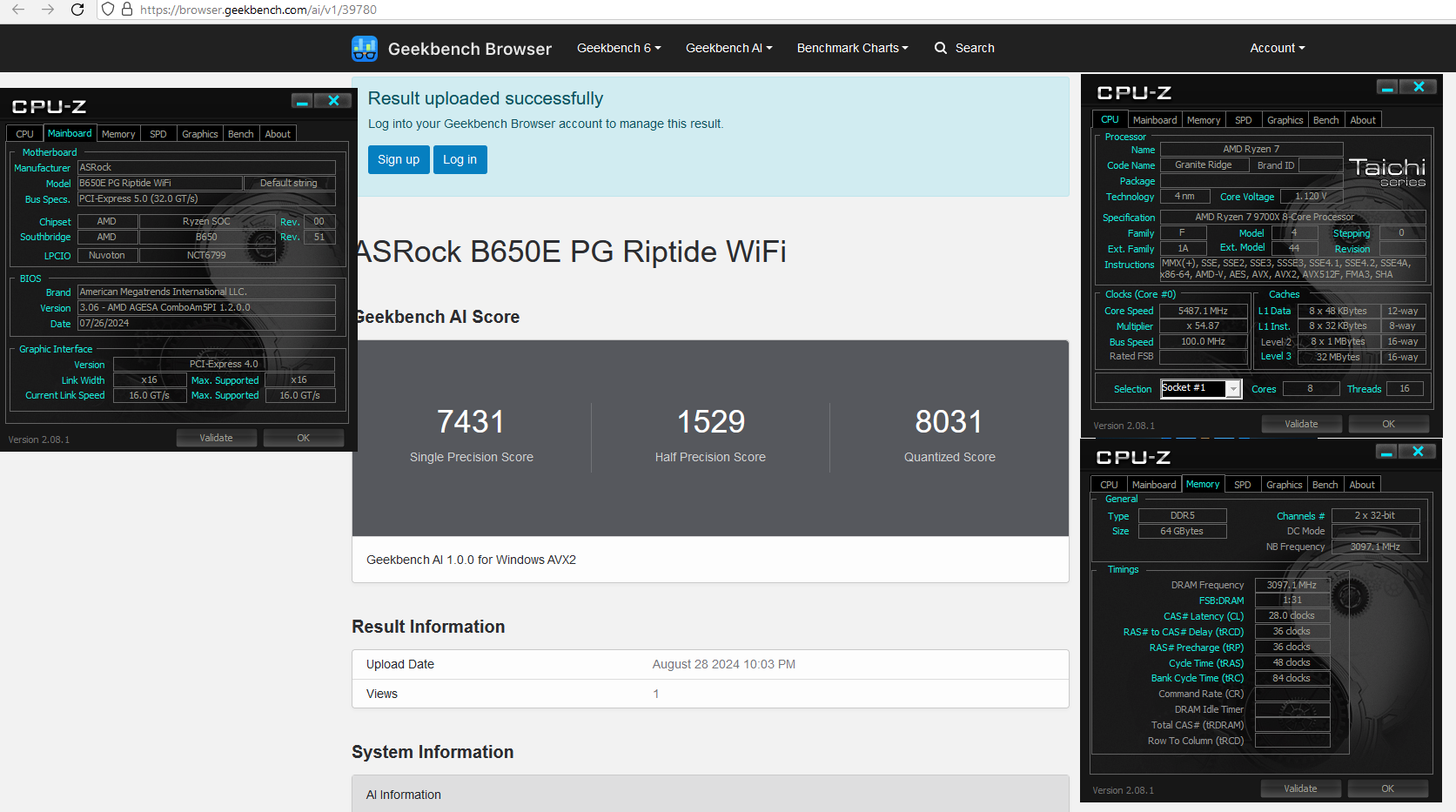The width and height of the screenshot is (1456, 812).
Task: Select Bench tab in top-right CPU-Z window
Action: [1326, 120]
